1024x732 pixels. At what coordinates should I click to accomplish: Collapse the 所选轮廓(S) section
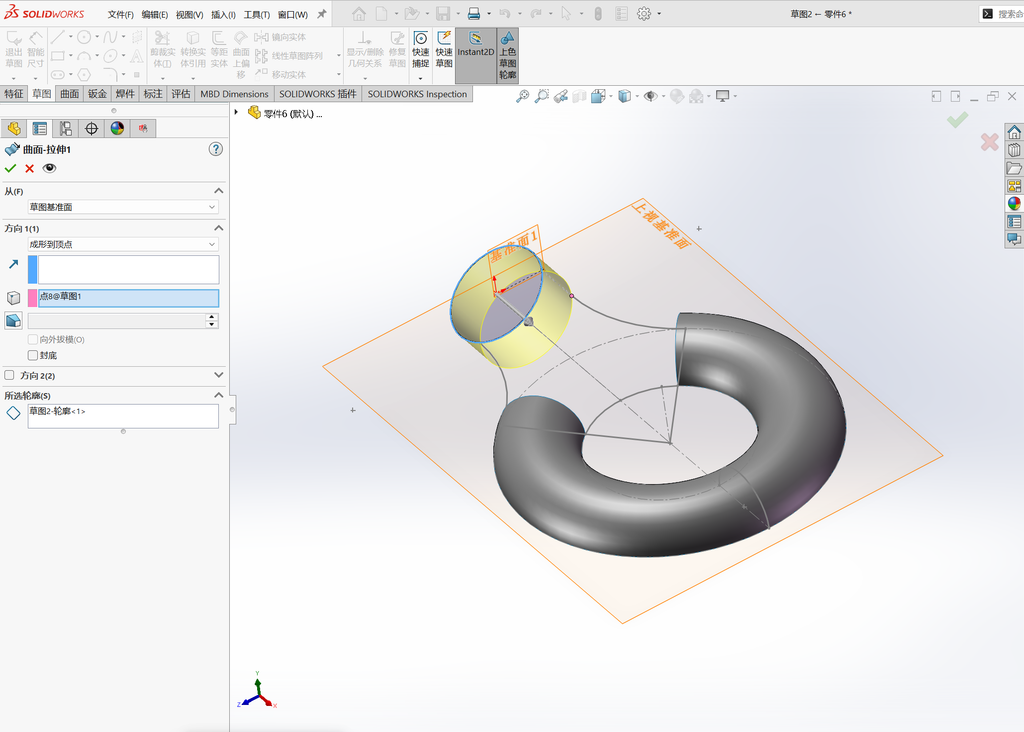coord(219,395)
